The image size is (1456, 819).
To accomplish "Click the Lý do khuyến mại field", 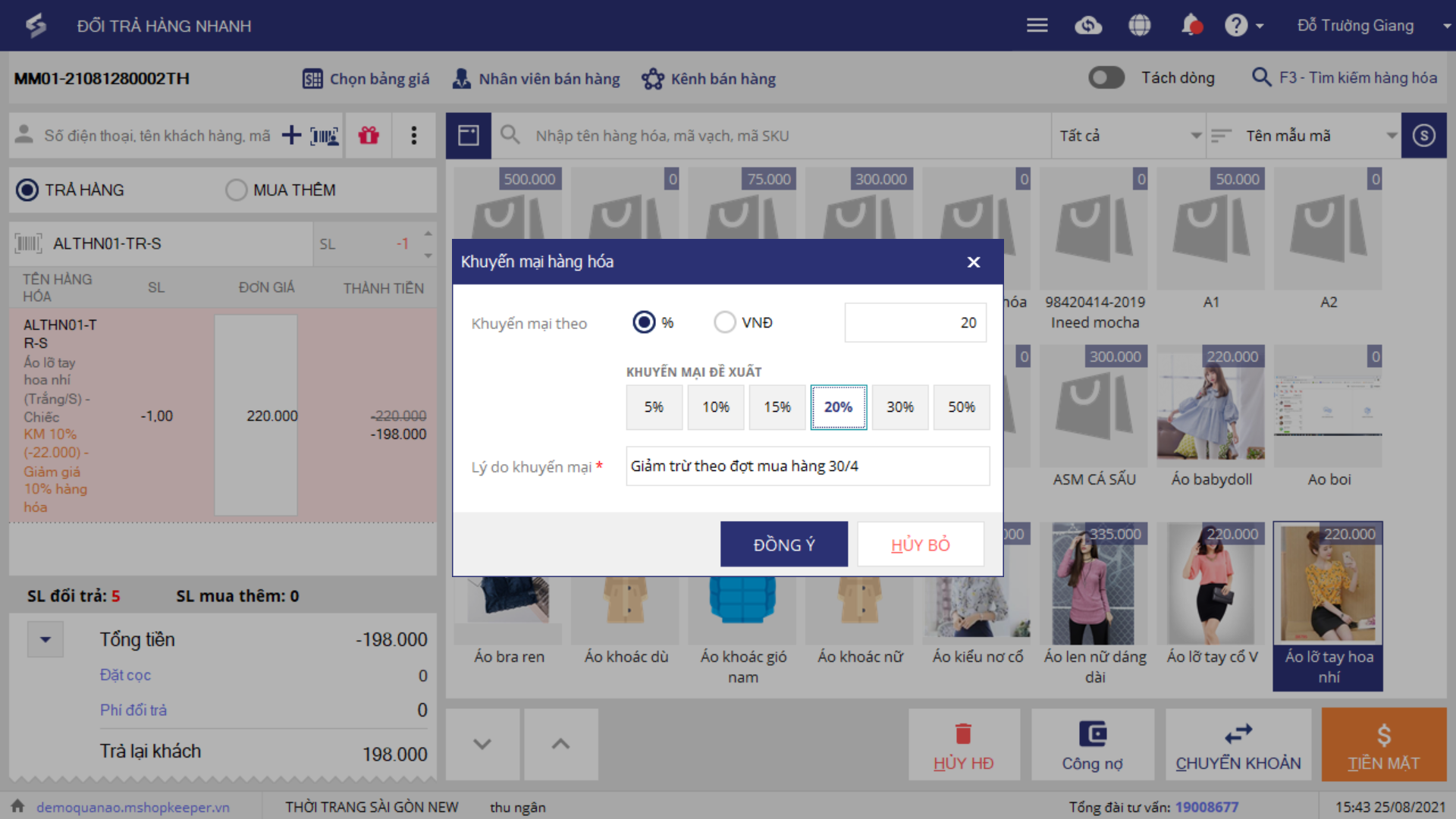I will tap(808, 466).
